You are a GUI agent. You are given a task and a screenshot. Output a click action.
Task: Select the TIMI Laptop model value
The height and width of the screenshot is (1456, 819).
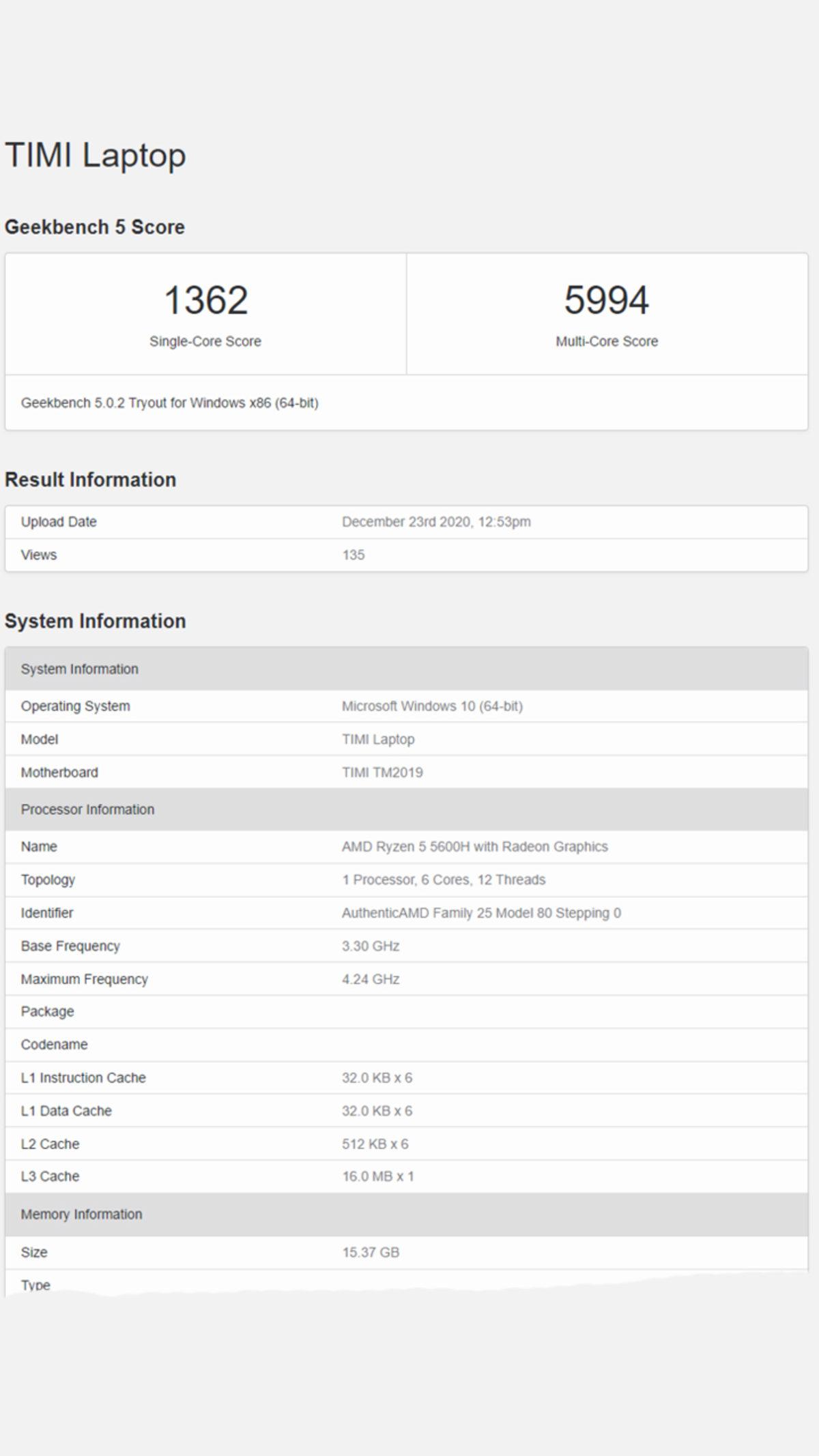click(x=378, y=740)
